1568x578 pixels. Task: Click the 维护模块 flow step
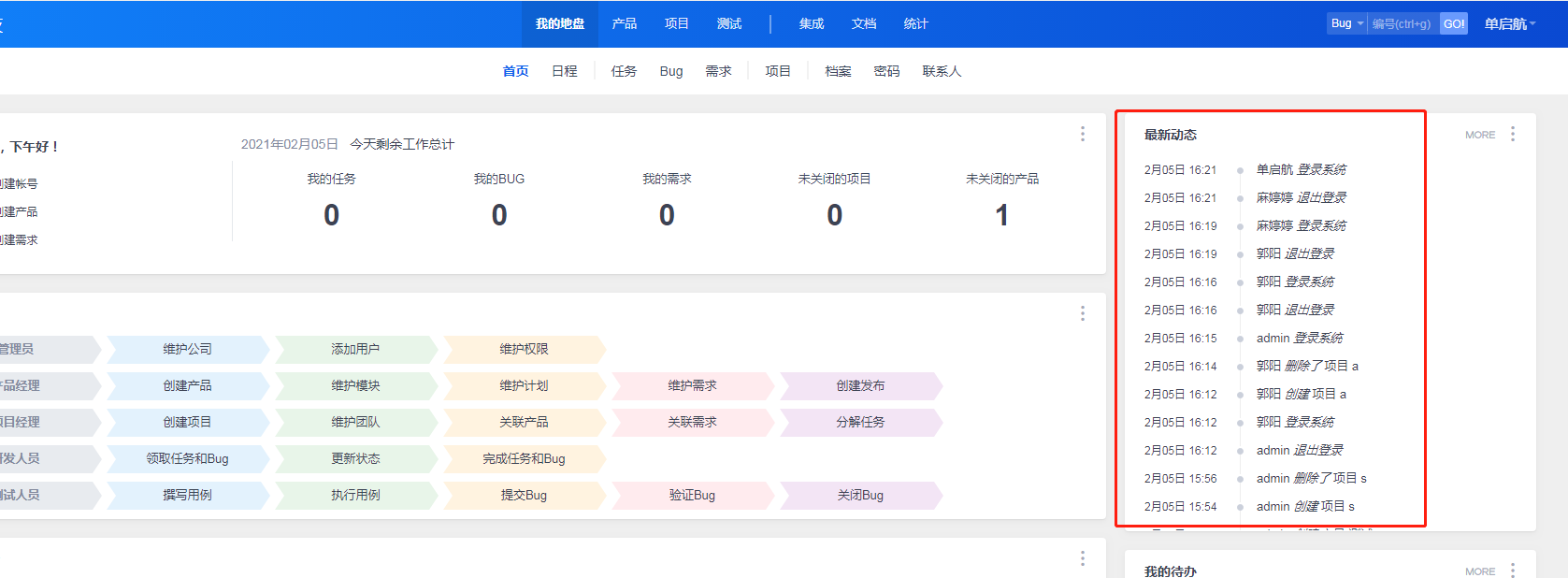pos(356,385)
